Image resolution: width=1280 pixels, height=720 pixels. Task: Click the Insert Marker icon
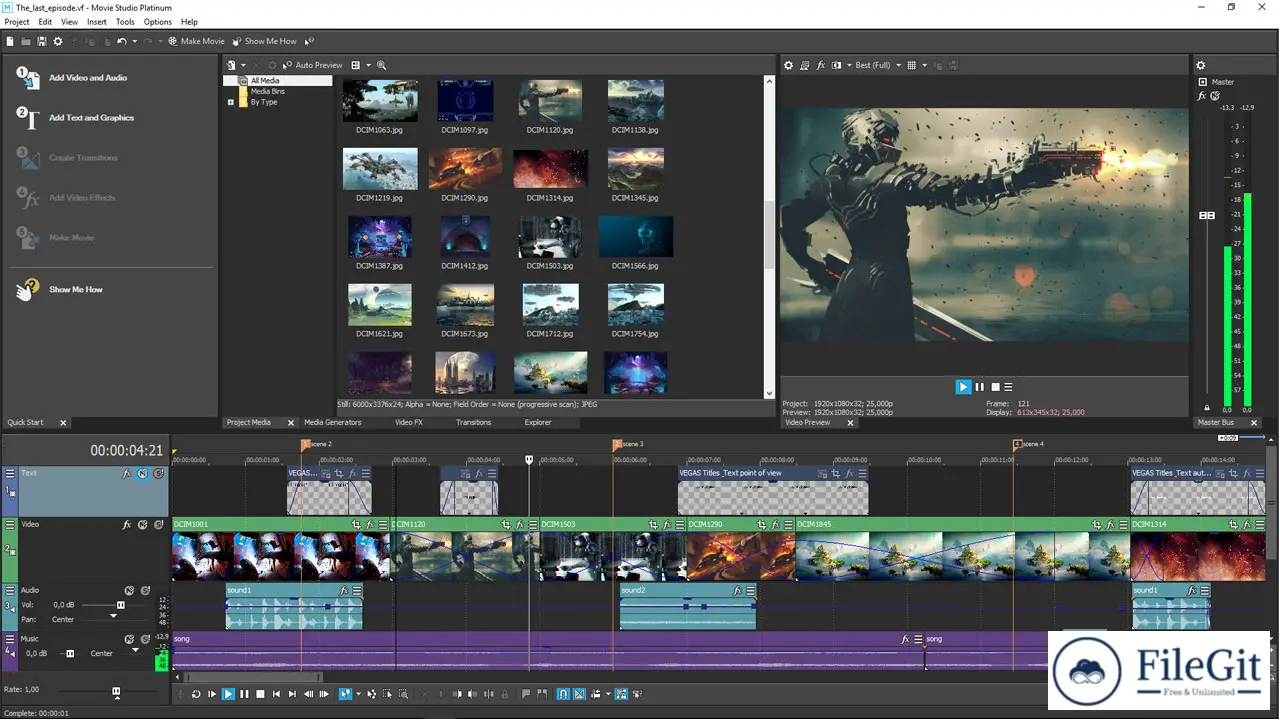pyautogui.click(x=526, y=694)
